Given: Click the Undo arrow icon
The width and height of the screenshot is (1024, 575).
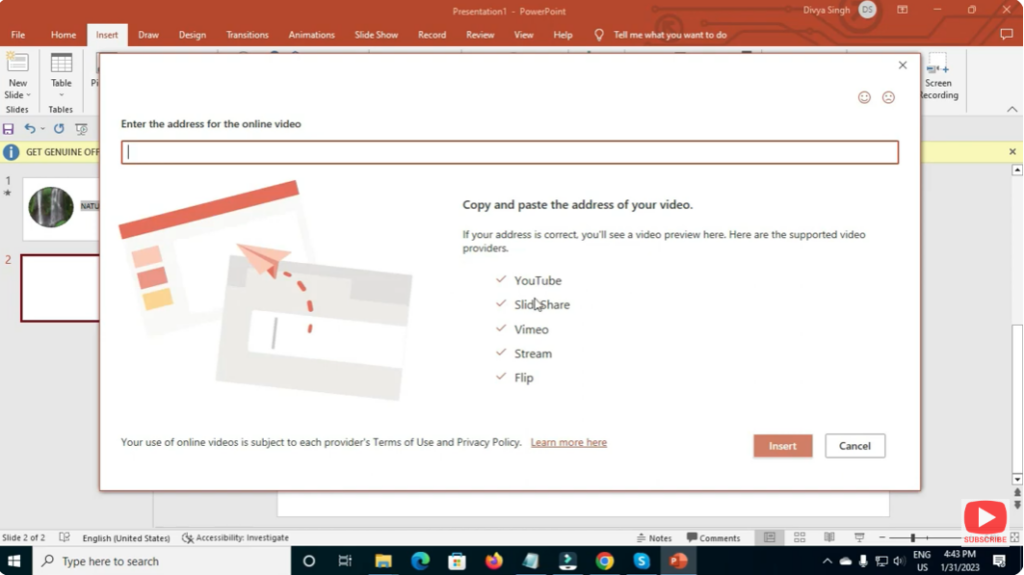Looking at the screenshot, I should 29,129.
